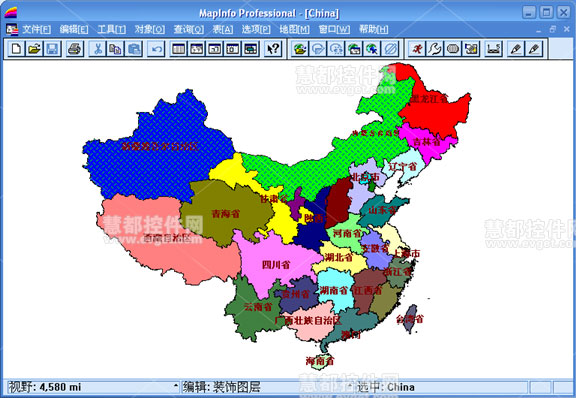Open the 选项[P] menu
576x398 pixels.
tap(256, 29)
